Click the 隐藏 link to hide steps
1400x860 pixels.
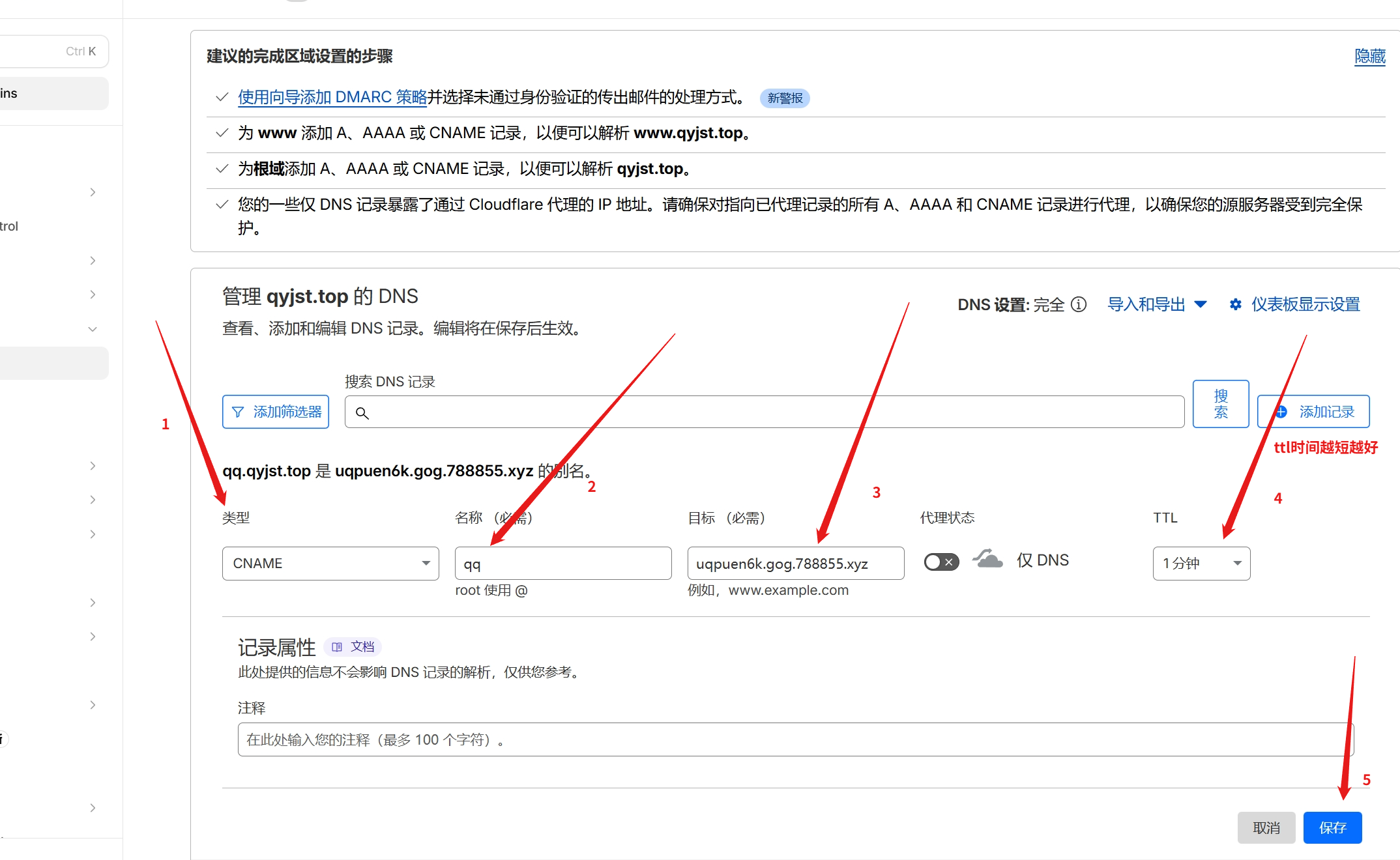1369,57
